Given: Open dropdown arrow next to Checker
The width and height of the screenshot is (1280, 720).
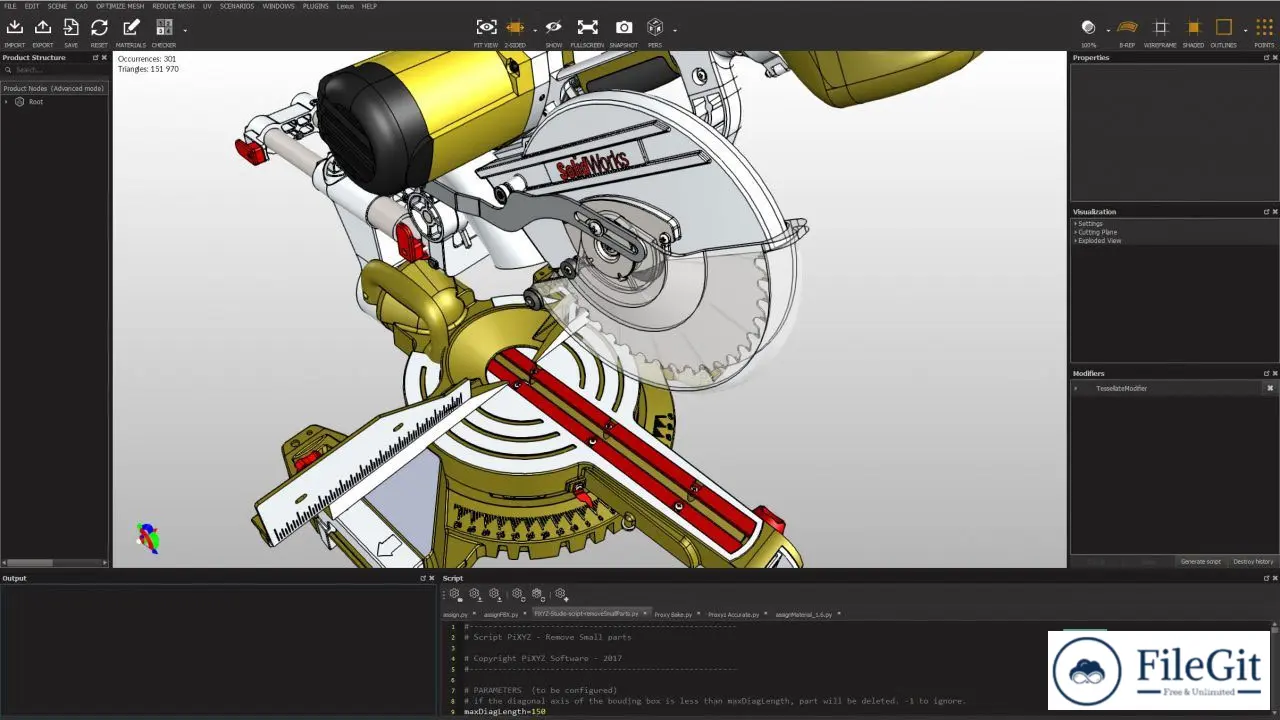Looking at the screenshot, I should [184, 30].
